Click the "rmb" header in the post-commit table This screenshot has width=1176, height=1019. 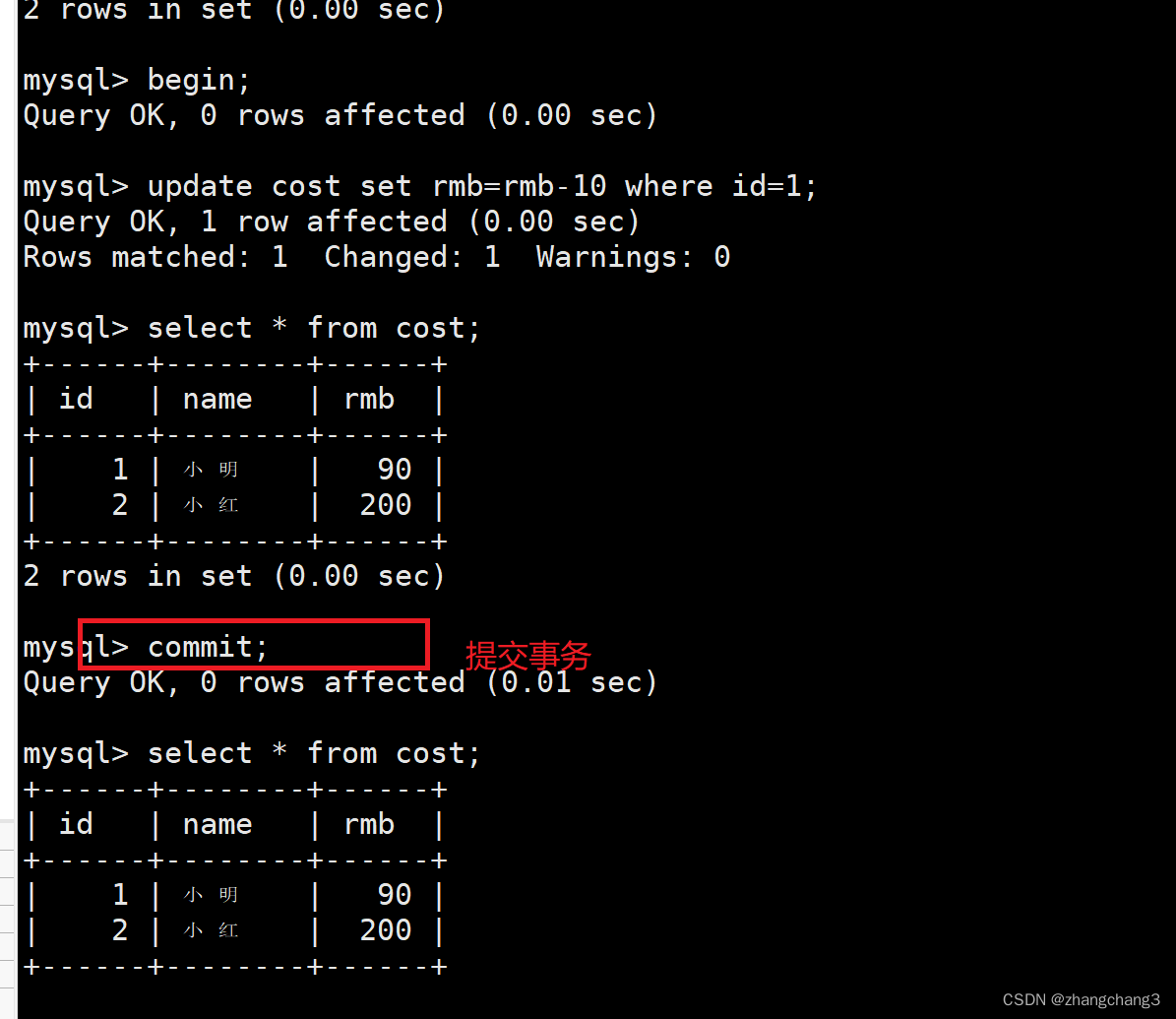click(x=368, y=825)
